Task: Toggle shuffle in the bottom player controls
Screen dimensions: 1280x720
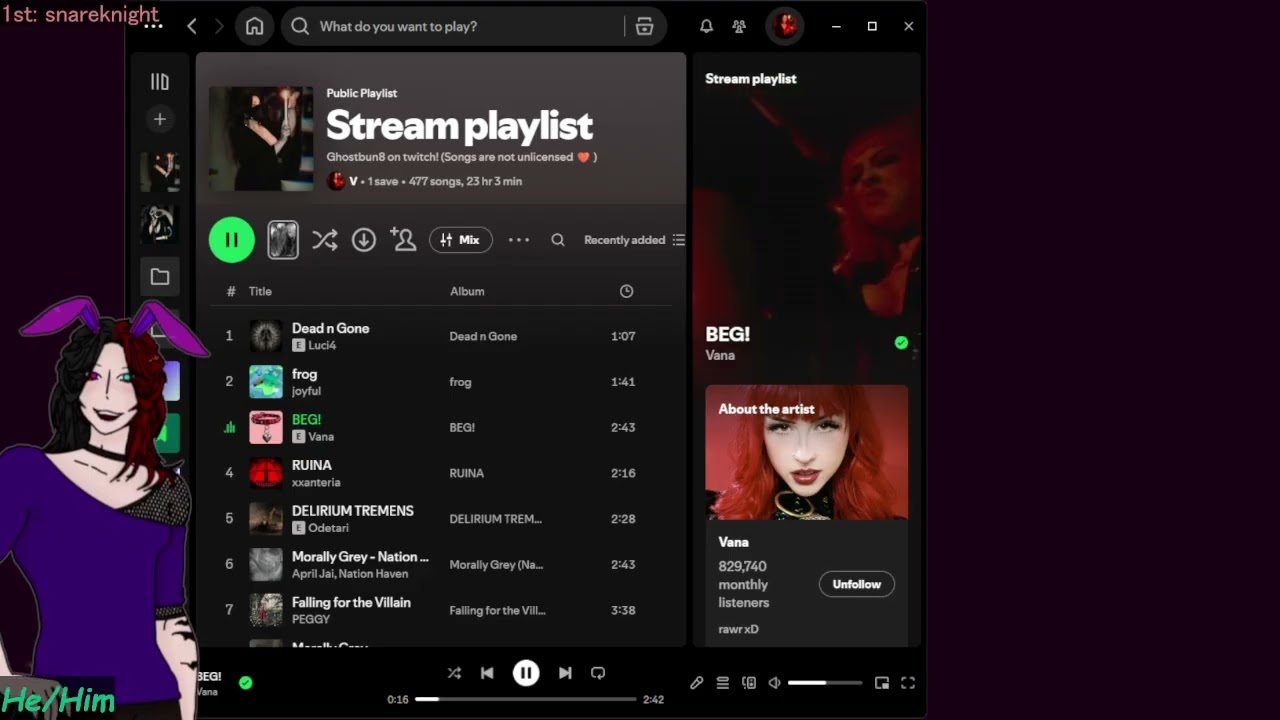Action: click(454, 673)
